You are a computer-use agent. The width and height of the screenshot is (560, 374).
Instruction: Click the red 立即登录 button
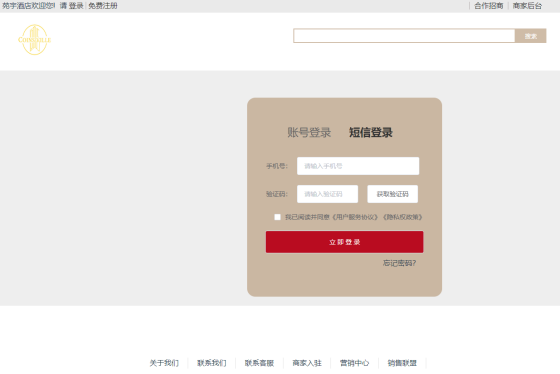pos(344,242)
